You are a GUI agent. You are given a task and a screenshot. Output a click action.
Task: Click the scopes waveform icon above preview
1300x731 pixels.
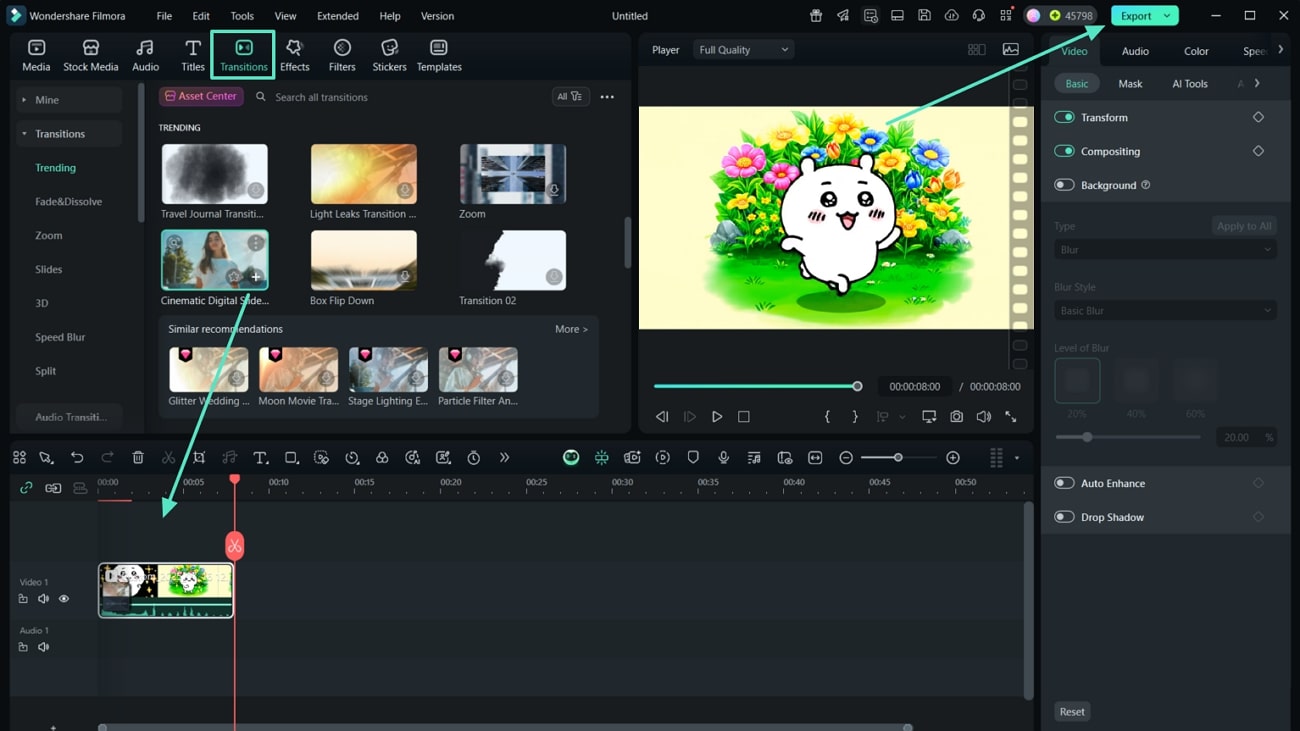pyautogui.click(x=1011, y=50)
